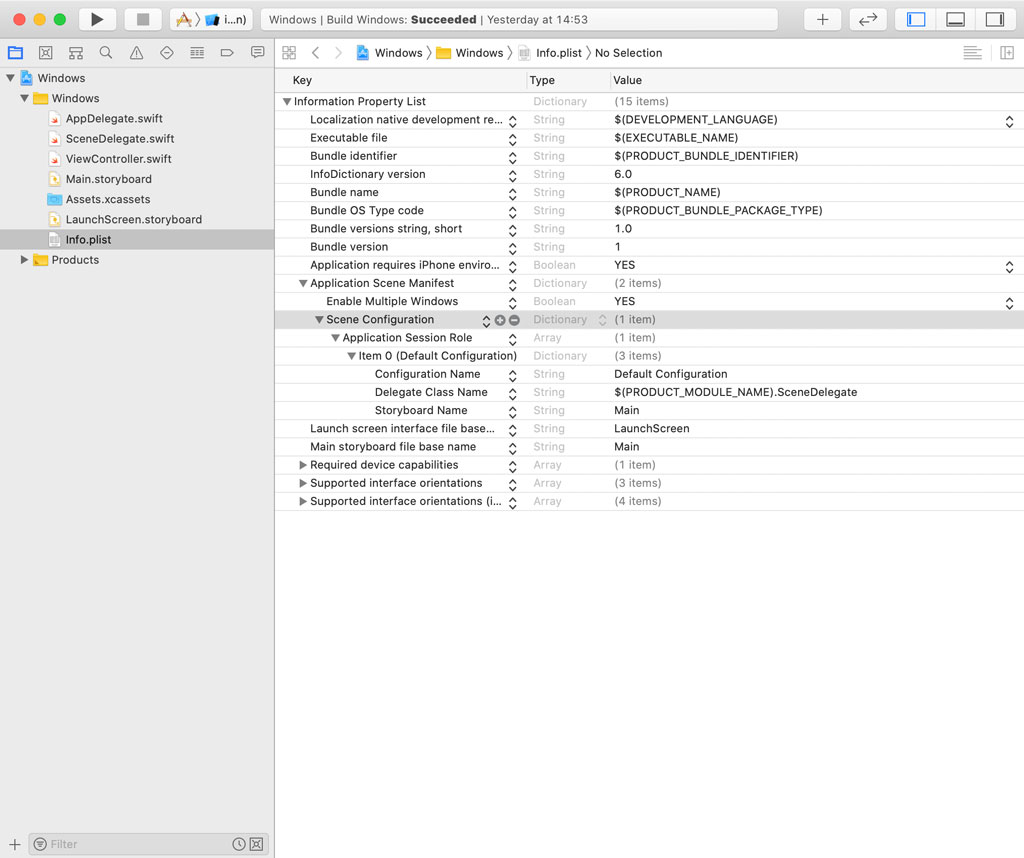The image size is (1024, 858).
Task: Select the Breakpoint navigator icon
Action: (x=226, y=52)
